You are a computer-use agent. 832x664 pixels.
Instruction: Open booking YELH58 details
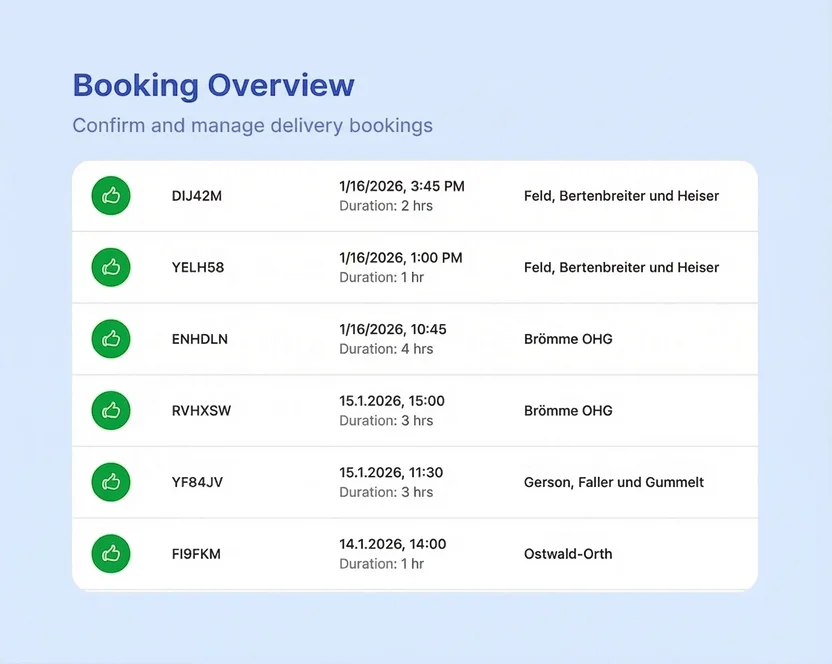[197, 267]
